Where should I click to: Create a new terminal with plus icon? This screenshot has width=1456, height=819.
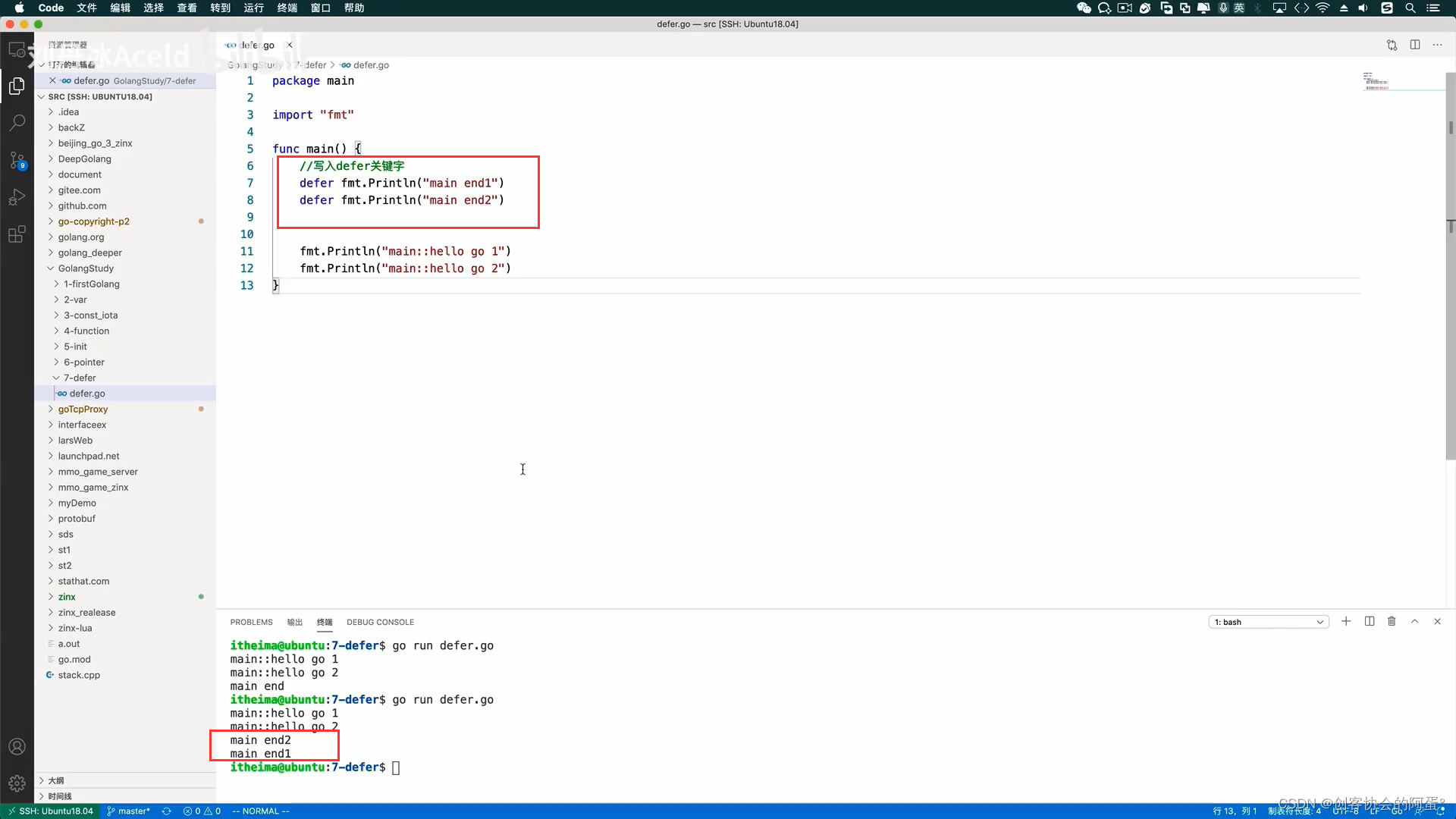(1346, 621)
